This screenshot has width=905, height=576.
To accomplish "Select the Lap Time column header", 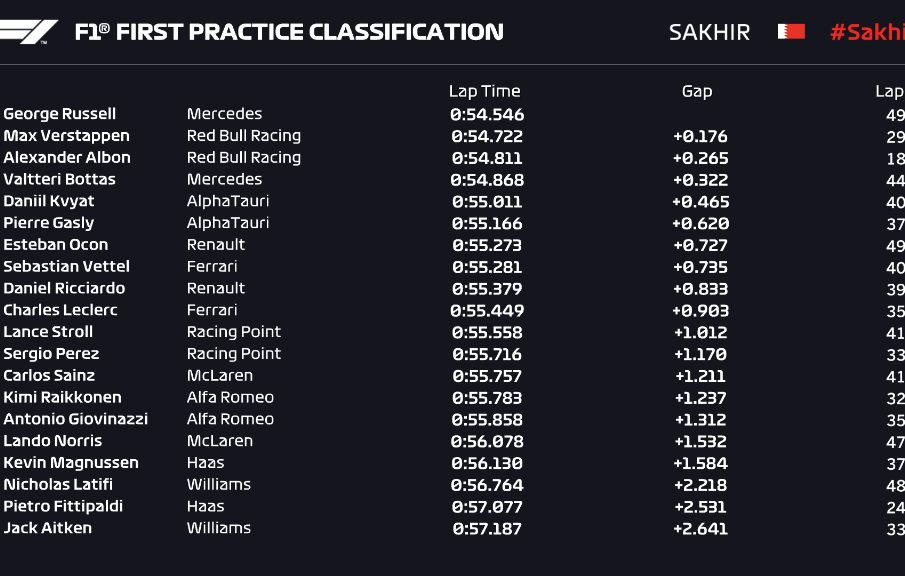I will coord(484,91).
